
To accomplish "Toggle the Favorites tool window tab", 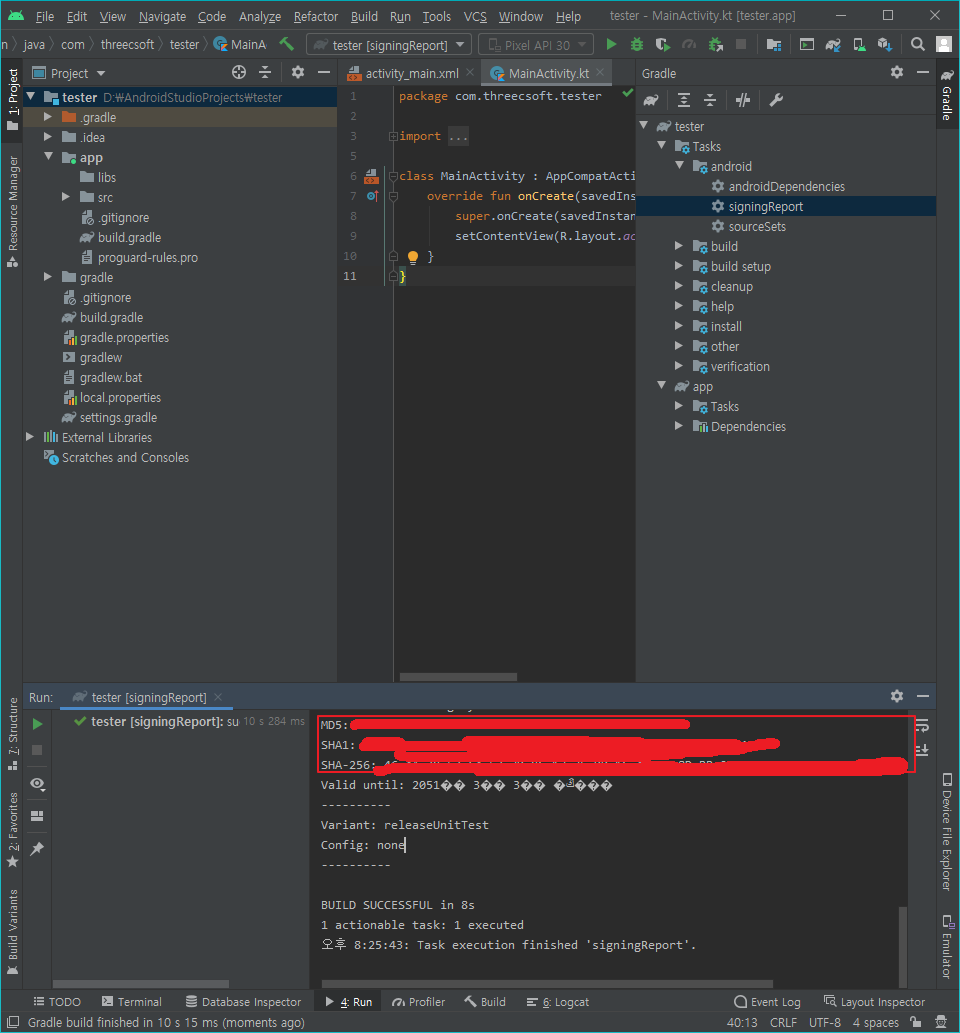I will [x=13, y=831].
